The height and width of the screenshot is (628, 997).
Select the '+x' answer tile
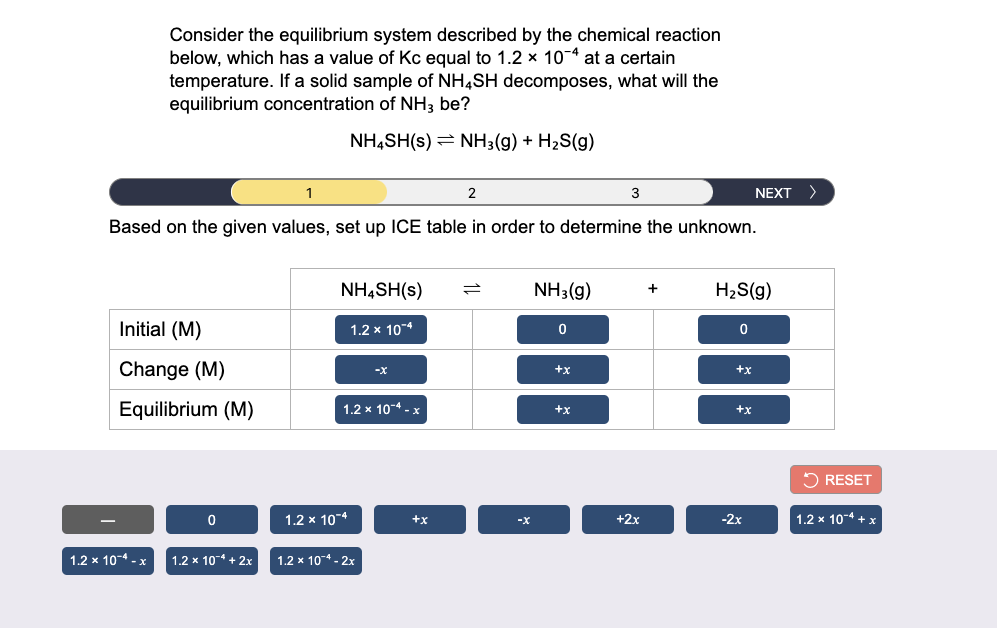click(419, 519)
